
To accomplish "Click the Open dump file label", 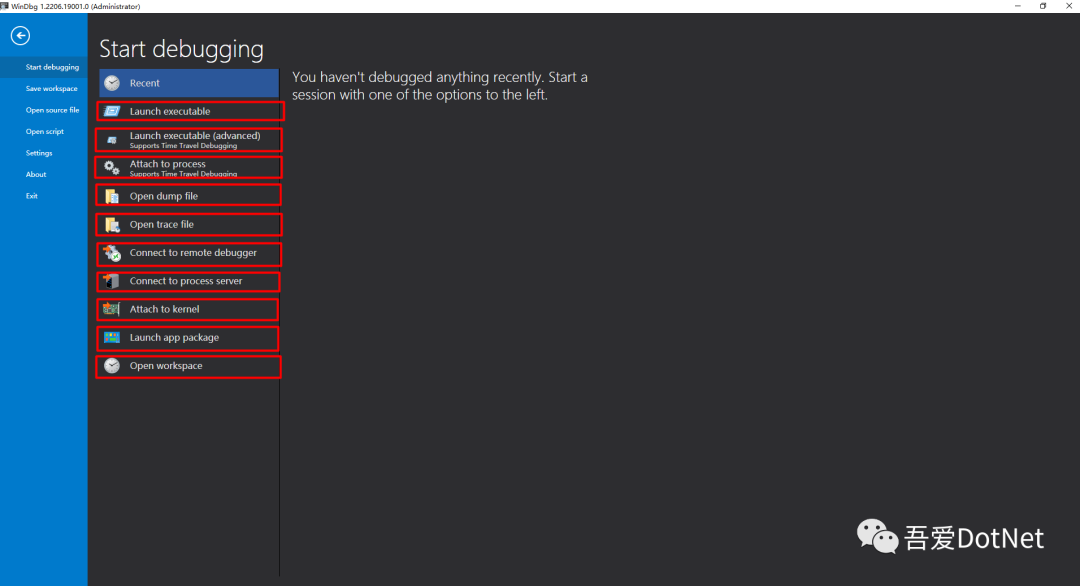I will pyautogui.click(x=164, y=196).
